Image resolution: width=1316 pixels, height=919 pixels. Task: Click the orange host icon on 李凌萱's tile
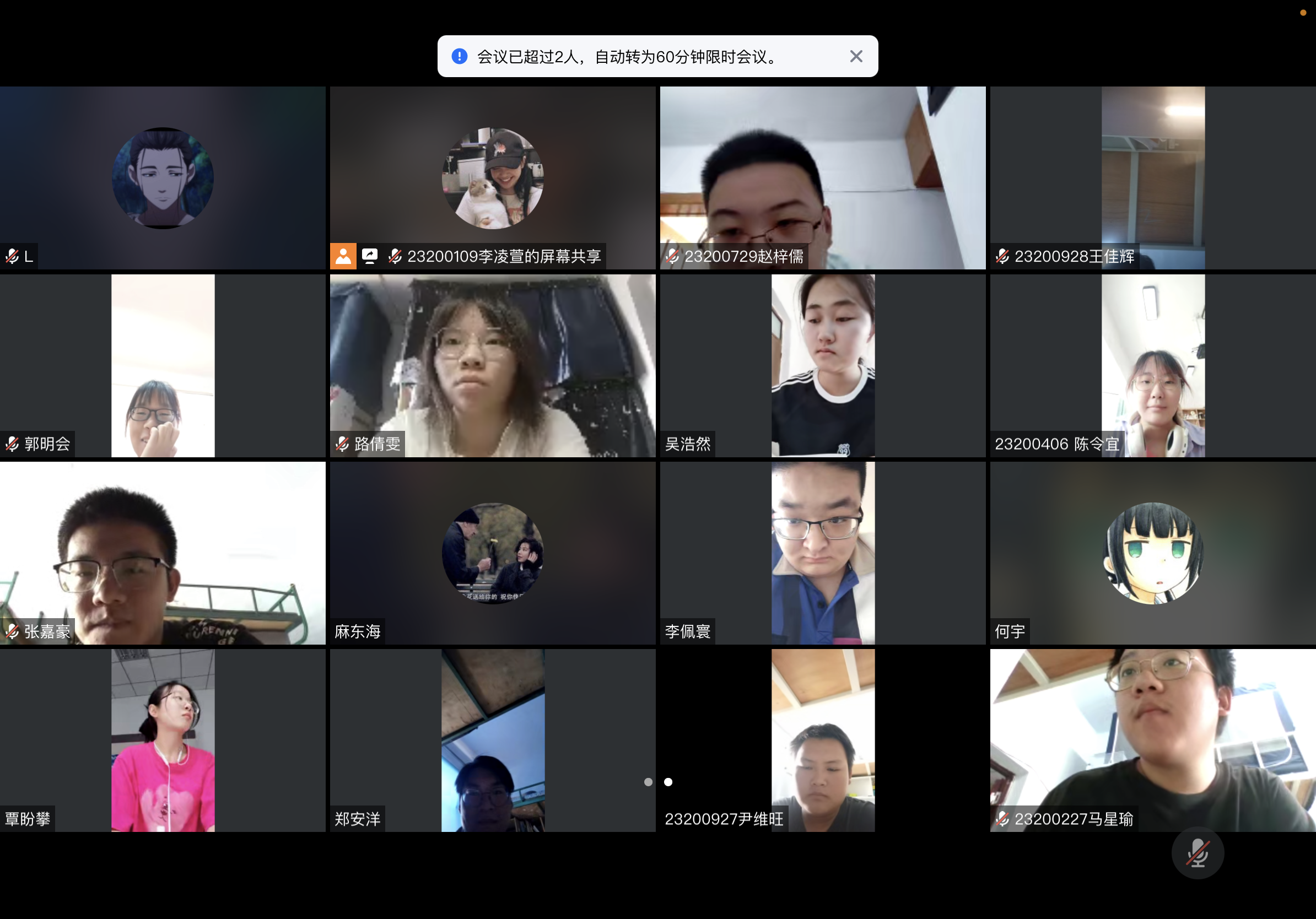(x=343, y=256)
